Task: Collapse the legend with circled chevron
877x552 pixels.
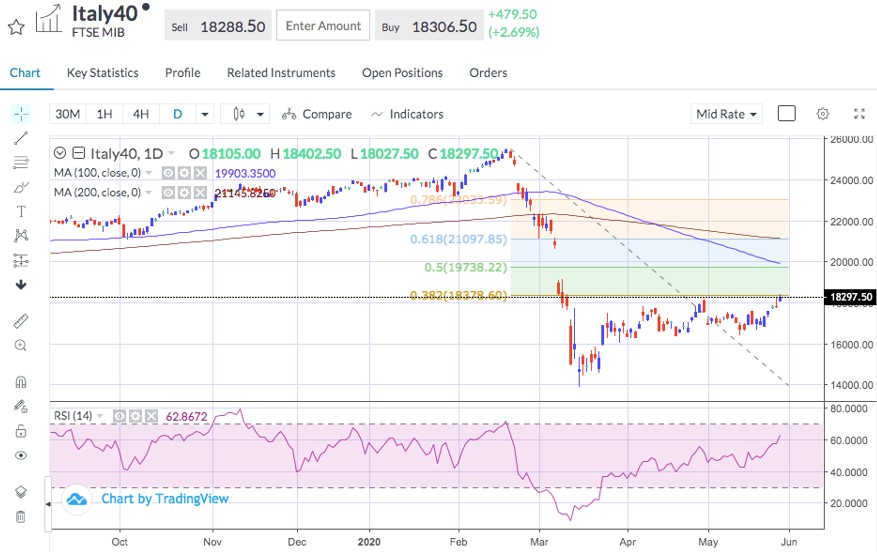Action: 60,153
